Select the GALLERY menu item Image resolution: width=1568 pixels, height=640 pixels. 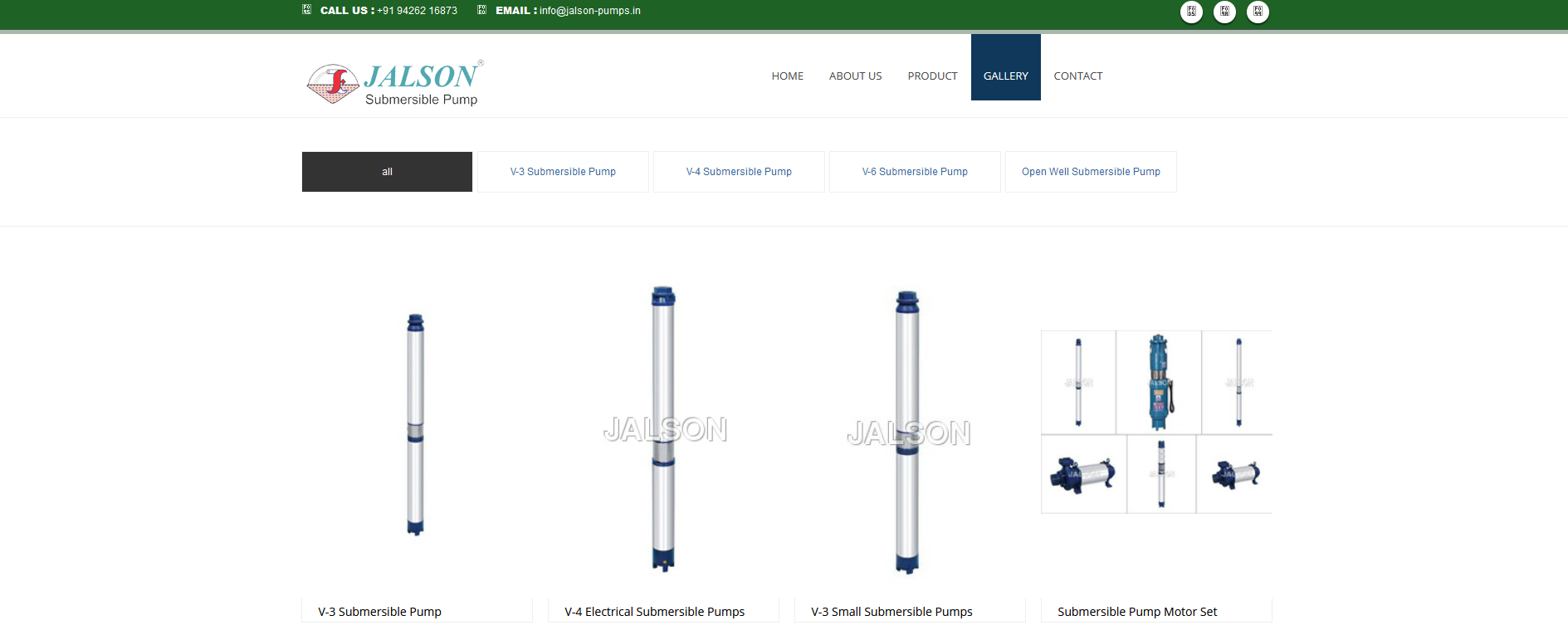click(x=1005, y=67)
